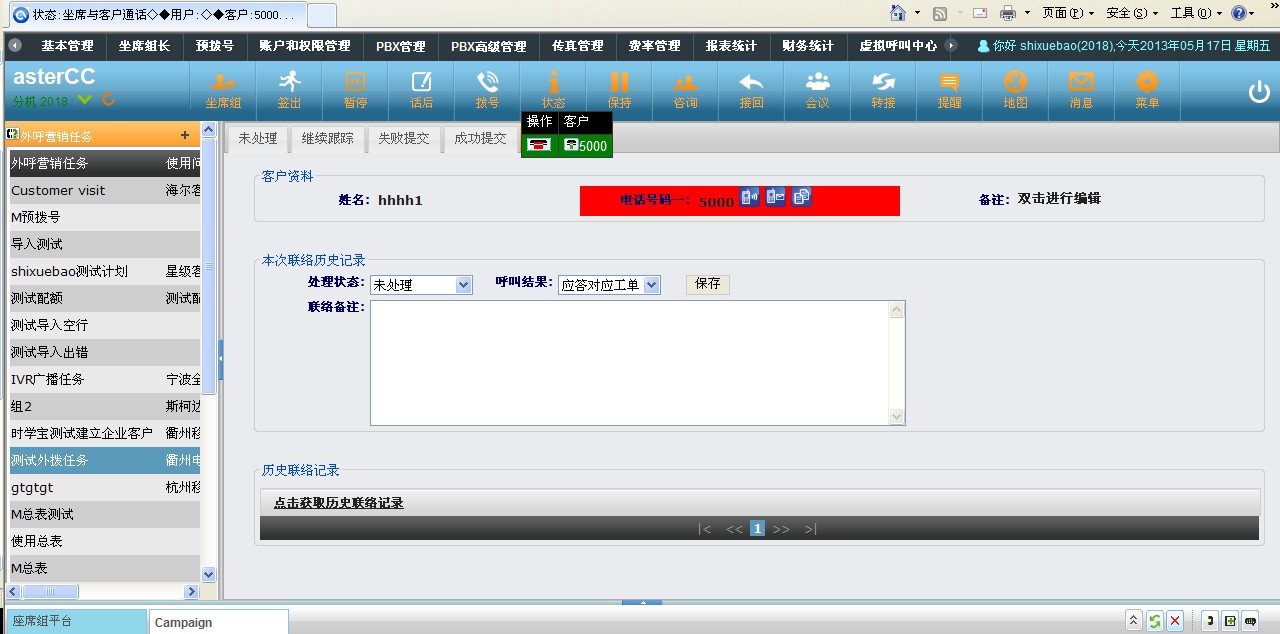Viewport: 1280px width, 634px height.
Task: Click the 点击获取历史联络记录 link
Action: click(x=338, y=503)
